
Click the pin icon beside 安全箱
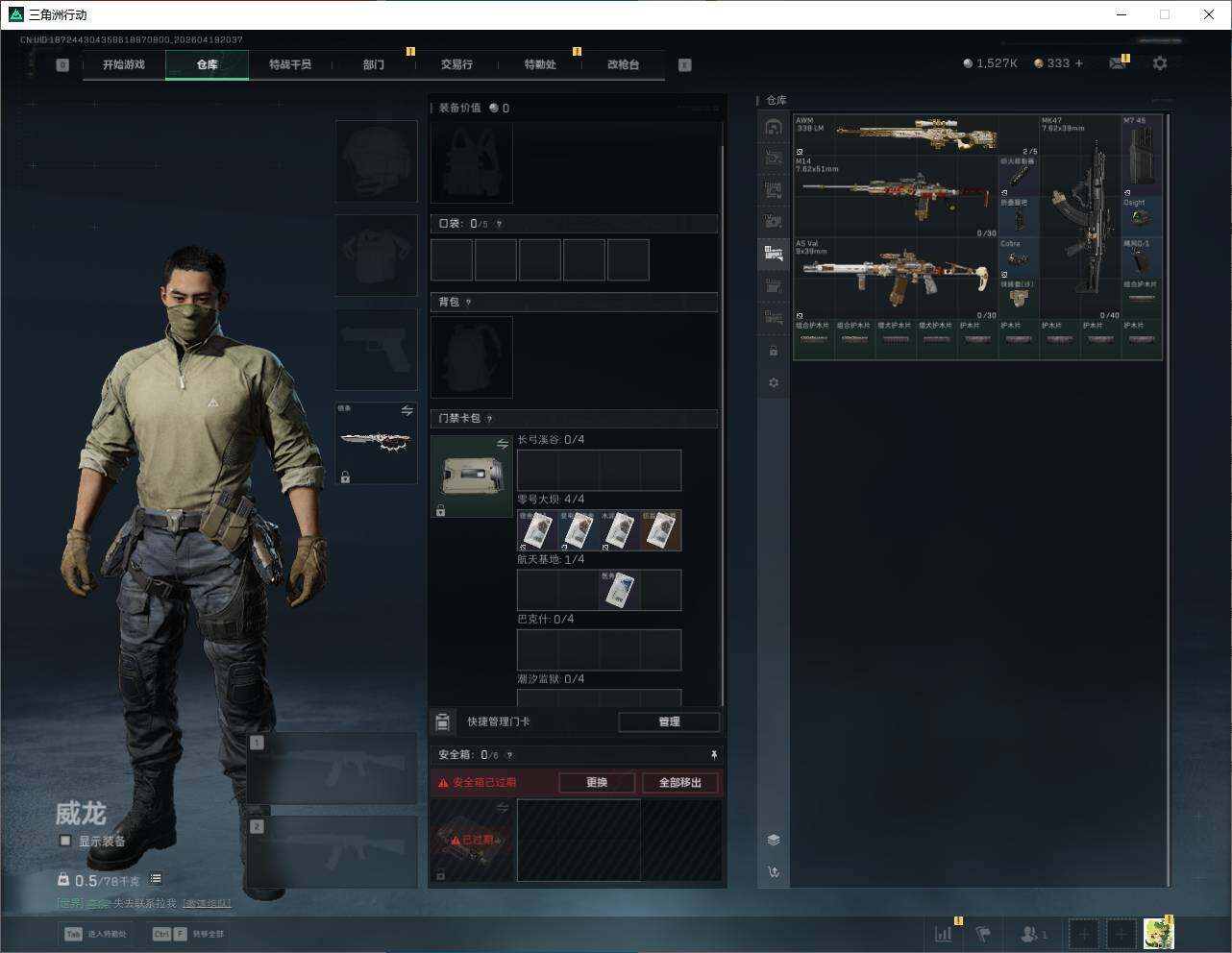[x=713, y=755]
